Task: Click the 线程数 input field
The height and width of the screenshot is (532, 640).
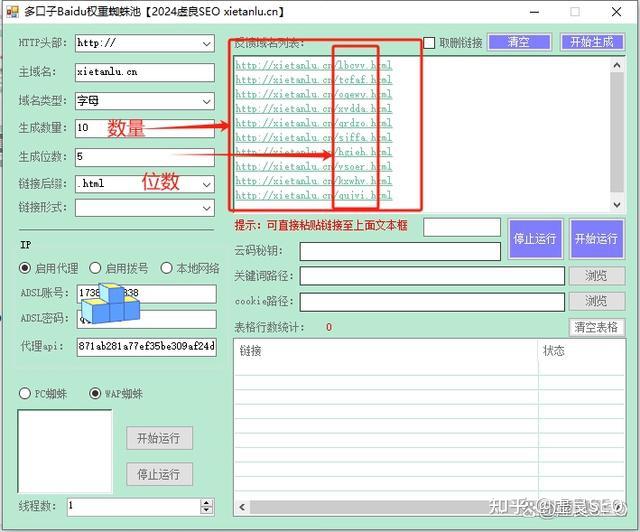Action: 134,506
